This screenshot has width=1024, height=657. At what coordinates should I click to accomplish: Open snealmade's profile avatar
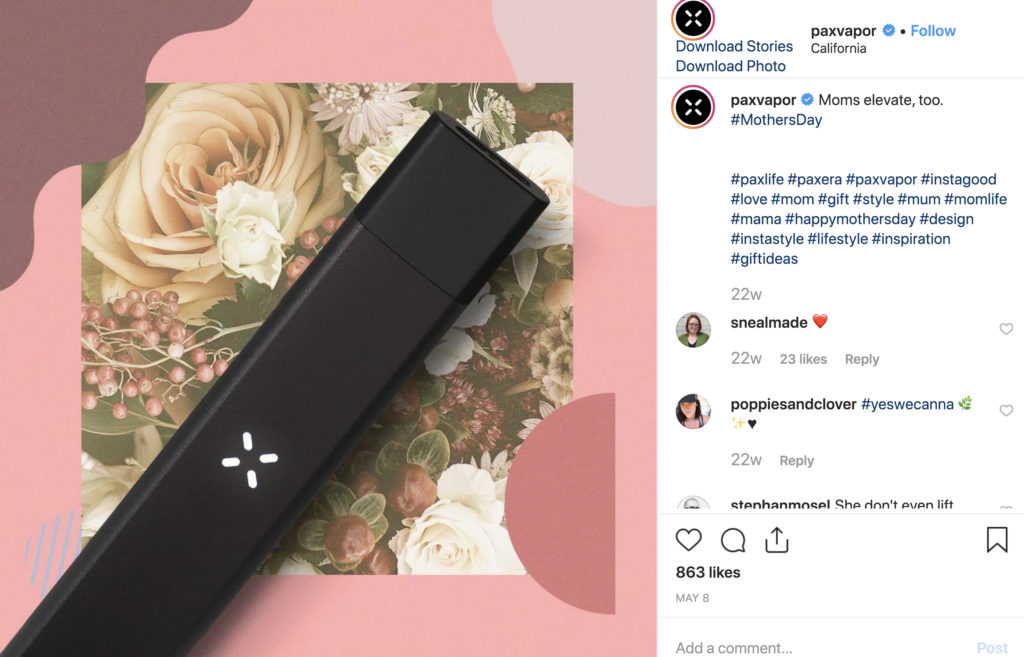tap(693, 329)
